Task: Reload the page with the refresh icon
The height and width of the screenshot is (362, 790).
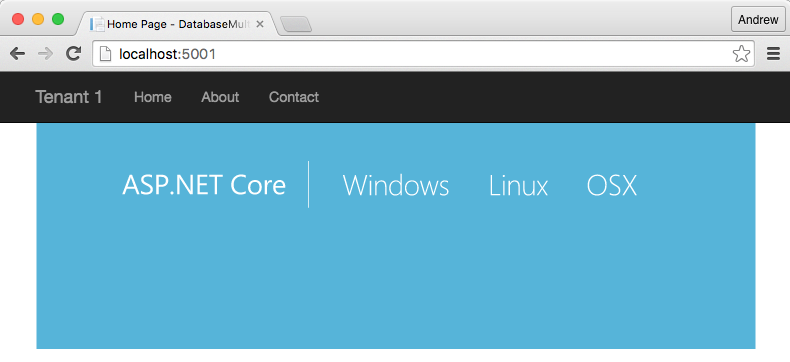Action: coord(74,53)
